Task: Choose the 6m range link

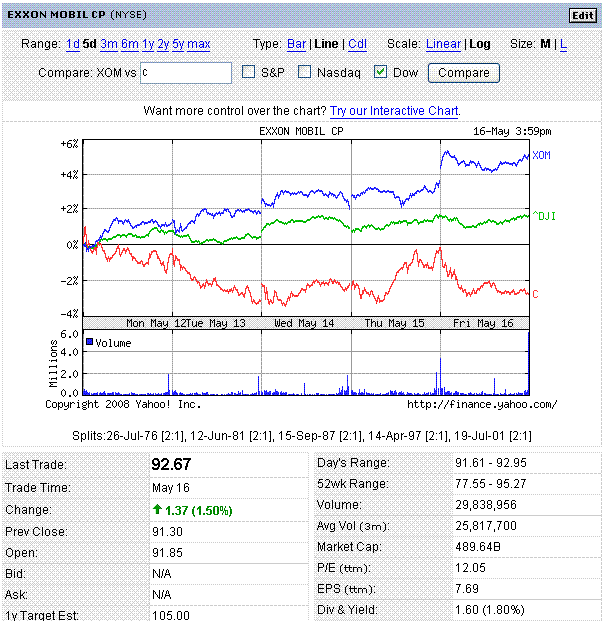Action: [130, 44]
